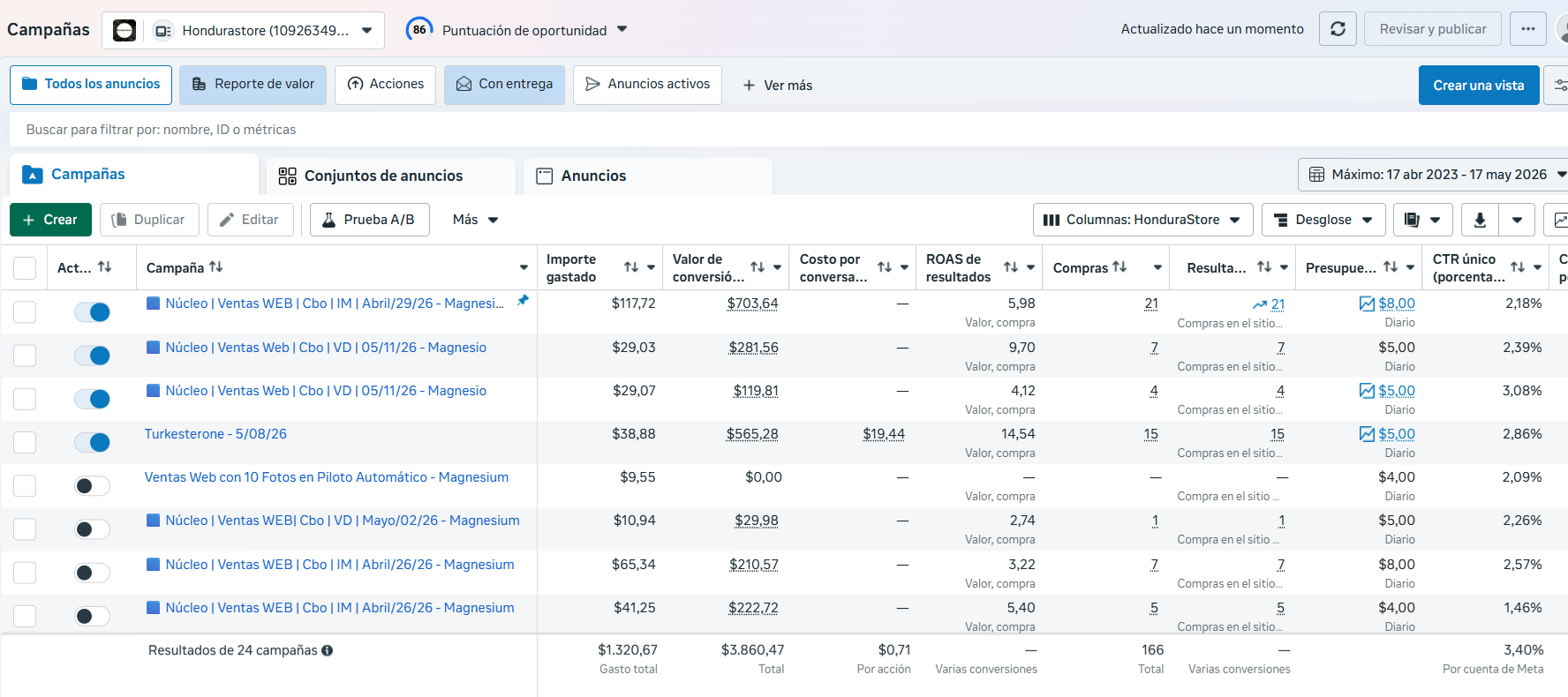The width and height of the screenshot is (1568, 697).
Task: Click the export download icon
Action: tap(1480, 220)
